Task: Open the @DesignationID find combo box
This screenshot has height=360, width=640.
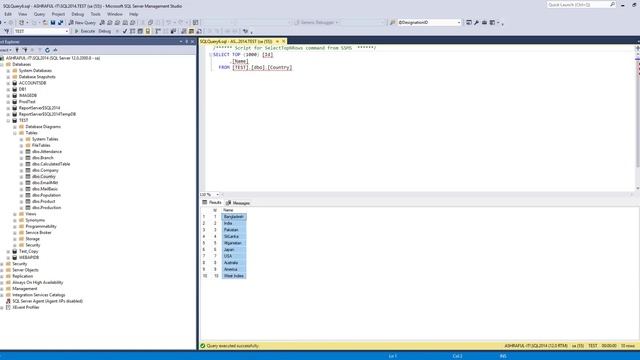Action: coord(459,22)
